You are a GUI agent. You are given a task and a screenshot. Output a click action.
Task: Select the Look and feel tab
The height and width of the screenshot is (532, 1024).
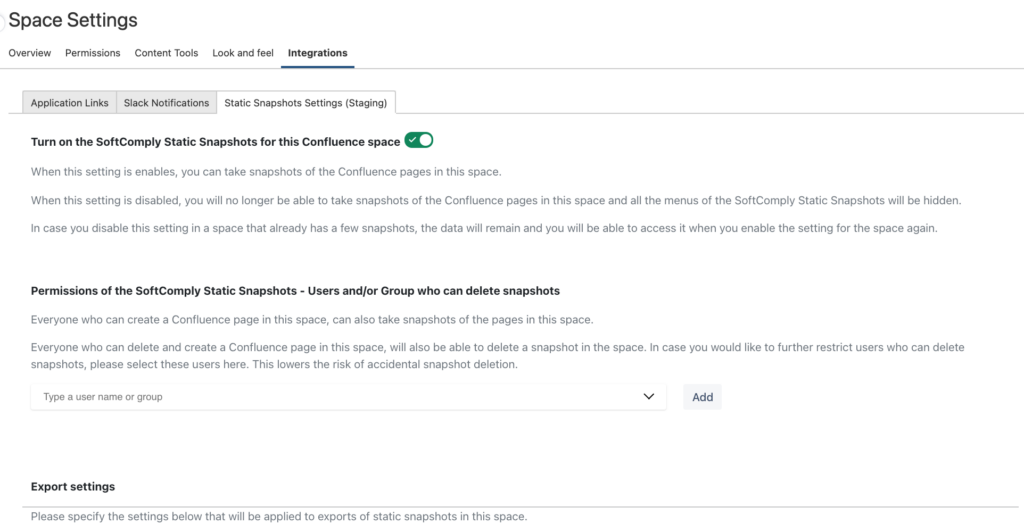coord(243,53)
